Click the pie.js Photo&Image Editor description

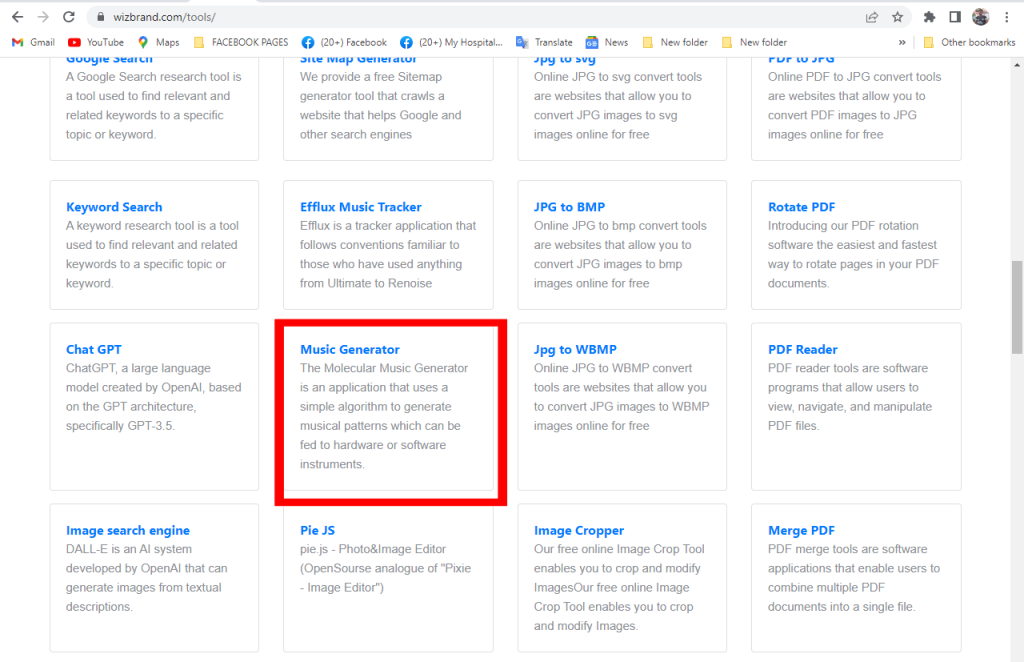pyautogui.click(x=385, y=568)
